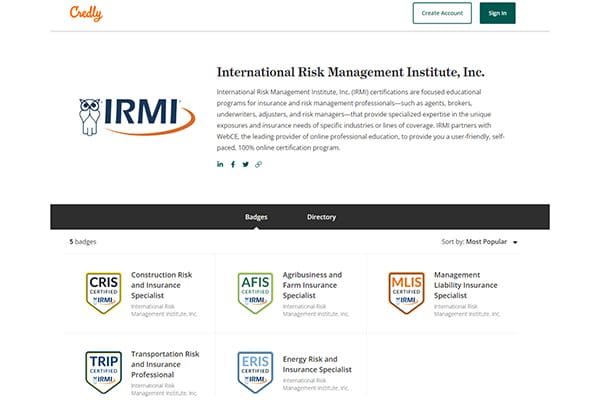
Task: Click the Credly logo
Action: pyautogui.click(x=86, y=13)
